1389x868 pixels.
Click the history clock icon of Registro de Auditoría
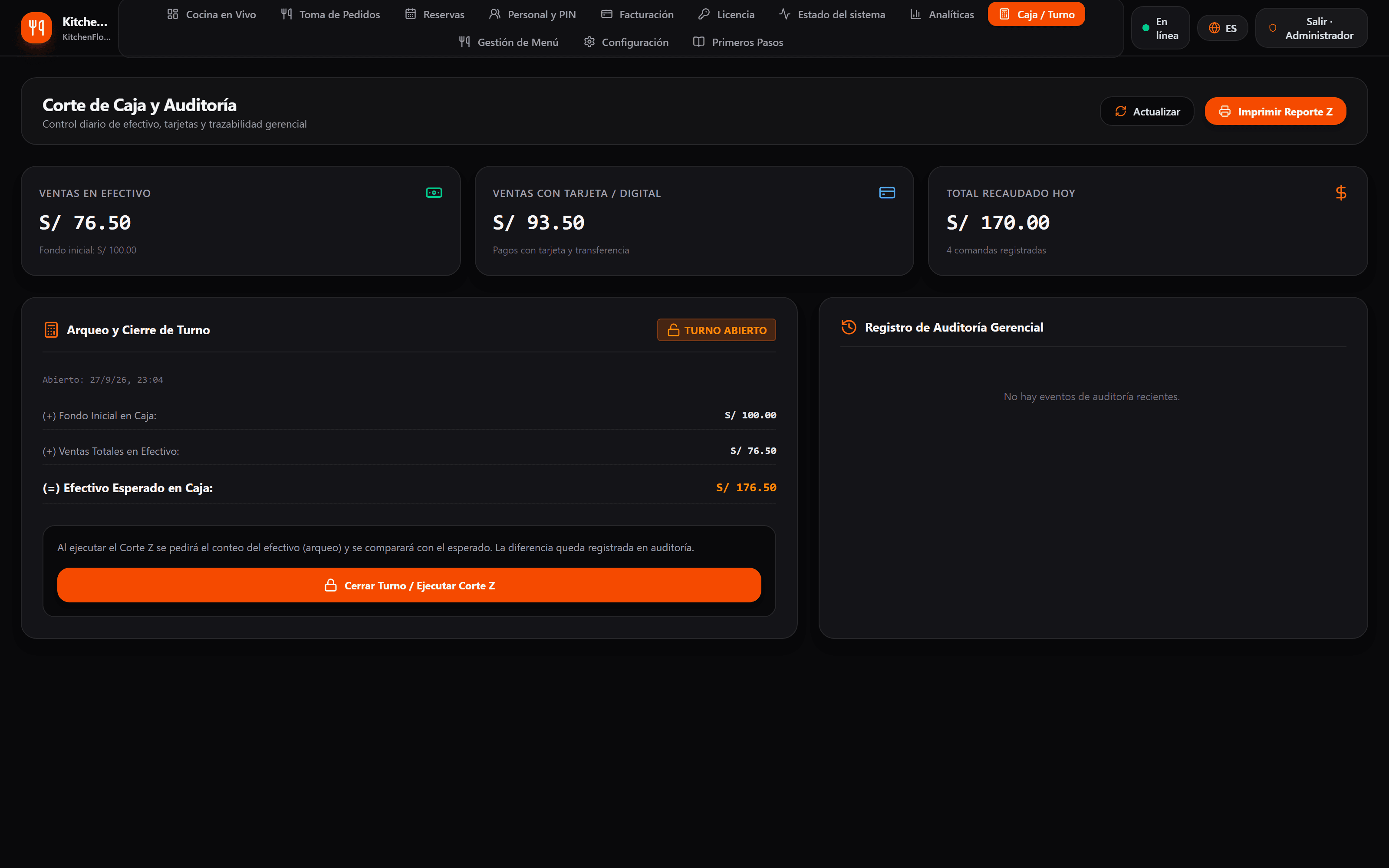coord(848,327)
